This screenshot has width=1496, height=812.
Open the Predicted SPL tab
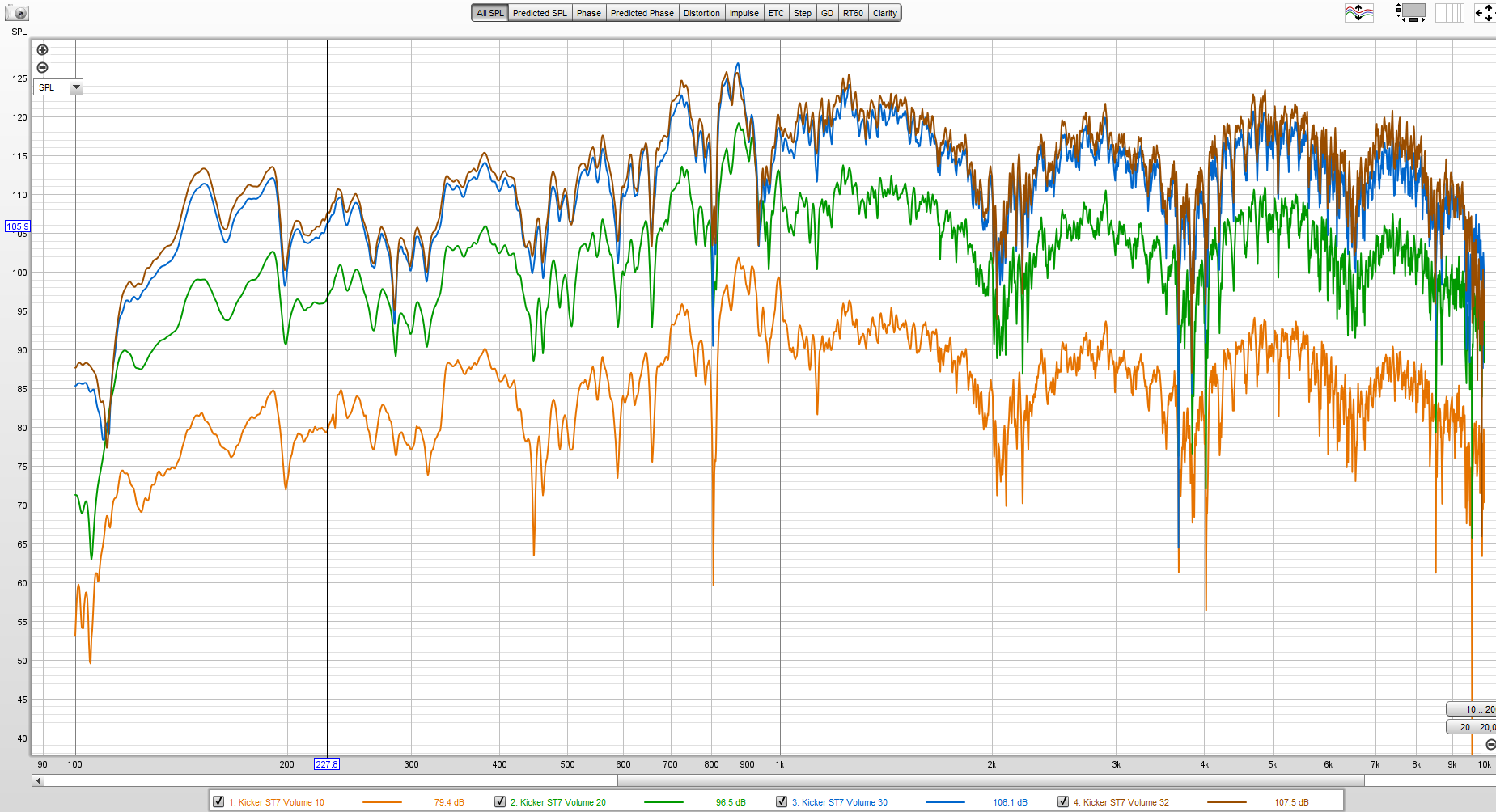540,13
